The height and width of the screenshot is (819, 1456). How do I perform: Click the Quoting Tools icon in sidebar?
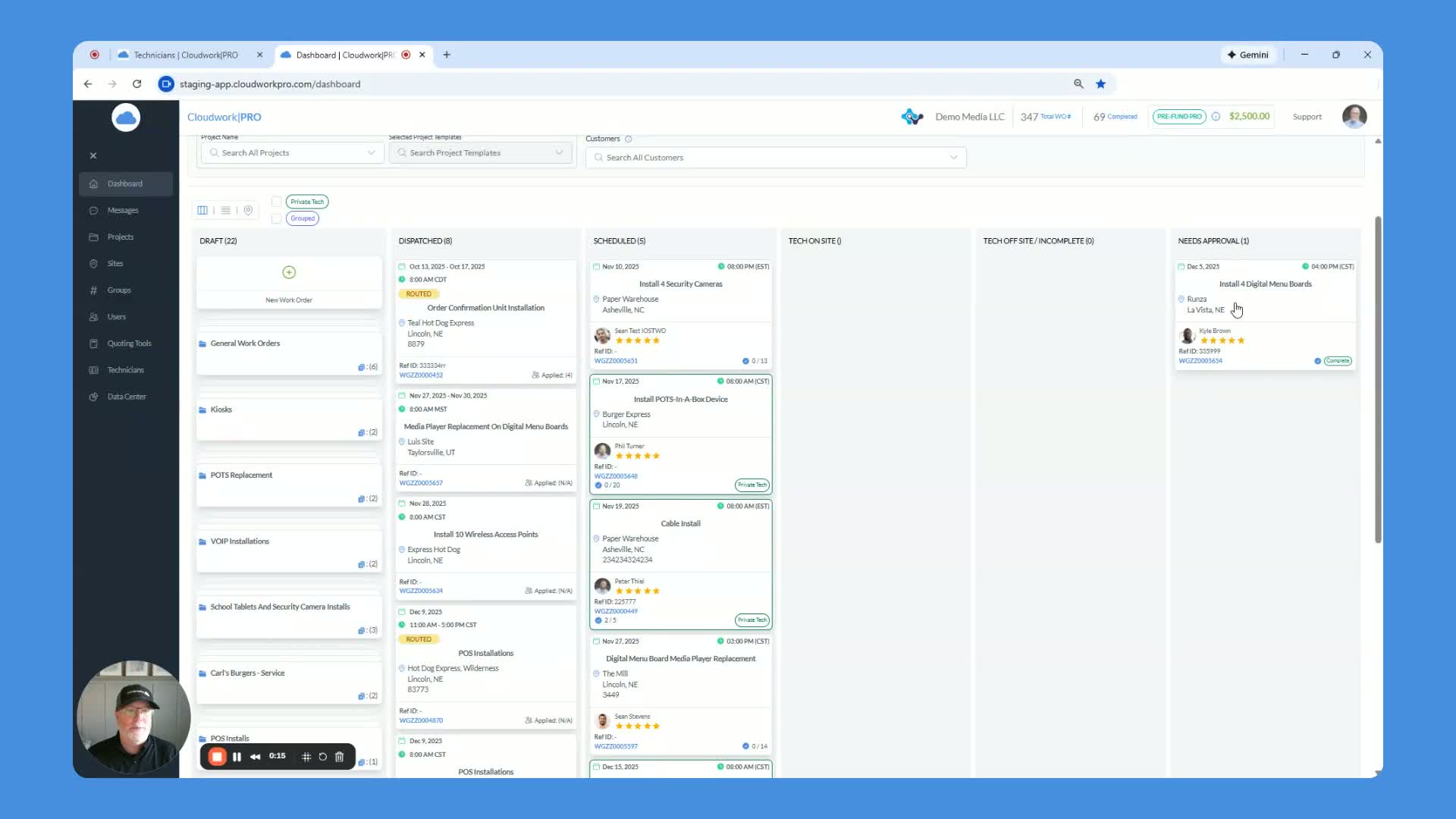click(93, 344)
